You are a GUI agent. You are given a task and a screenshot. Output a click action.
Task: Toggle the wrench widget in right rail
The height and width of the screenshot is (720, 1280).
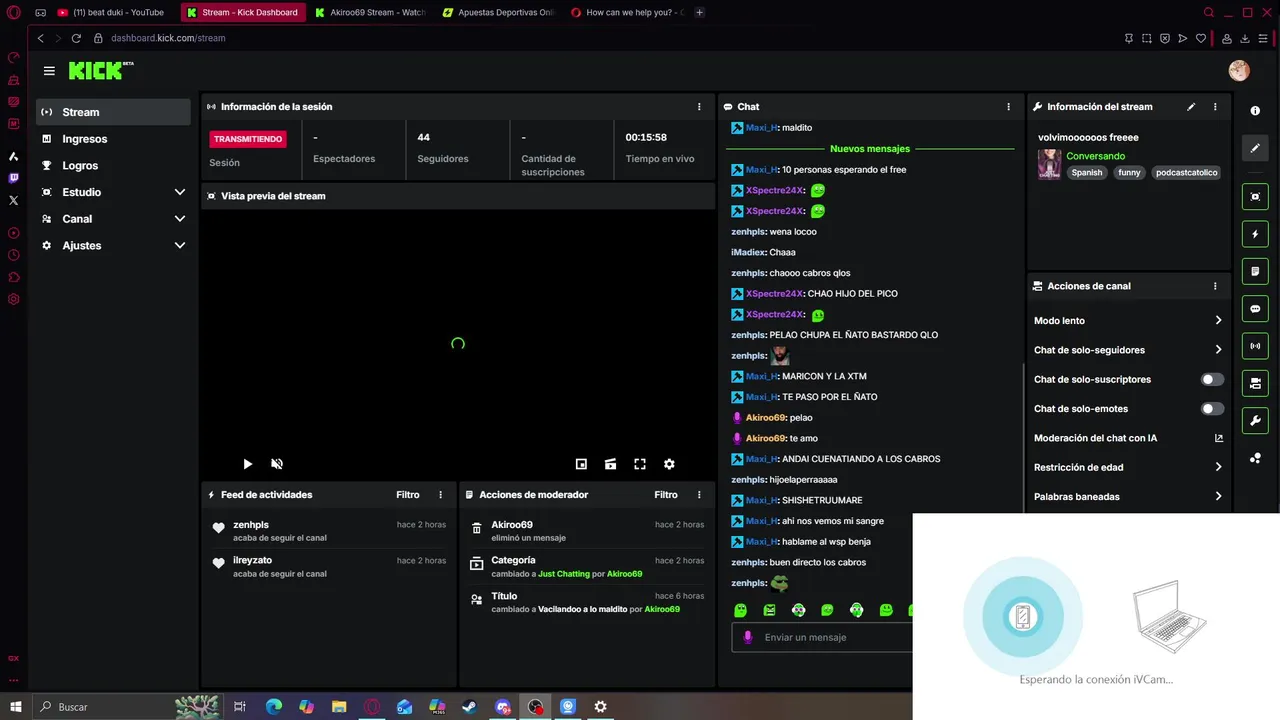[1255, 420]
